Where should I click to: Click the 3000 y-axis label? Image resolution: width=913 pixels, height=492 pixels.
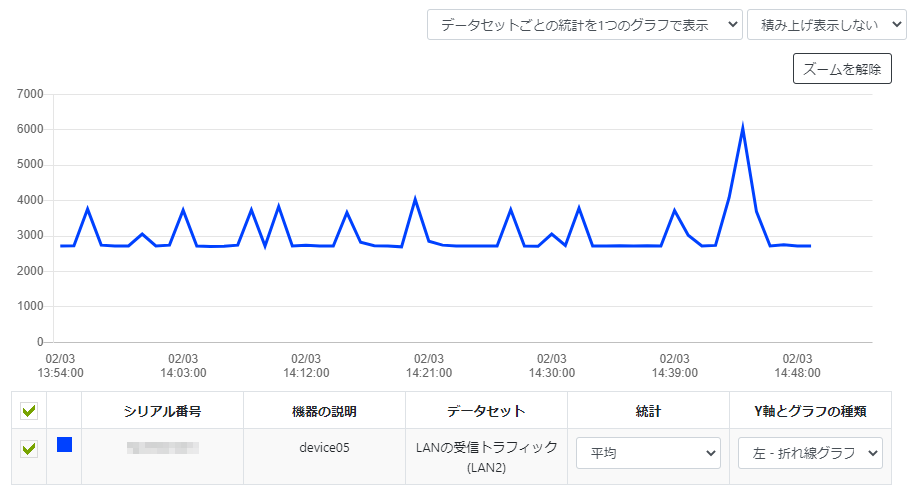(30, 235)
